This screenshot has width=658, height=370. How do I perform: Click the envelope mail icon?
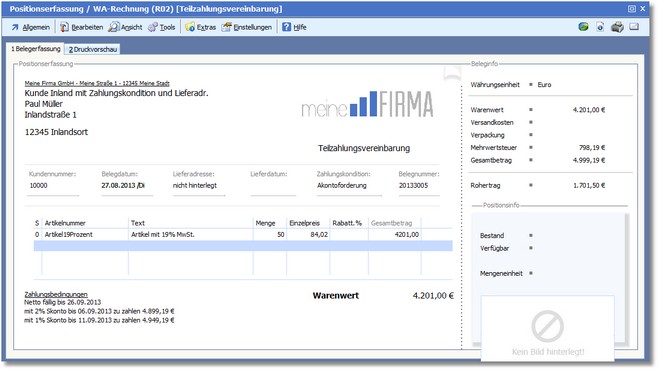[634, 27]
